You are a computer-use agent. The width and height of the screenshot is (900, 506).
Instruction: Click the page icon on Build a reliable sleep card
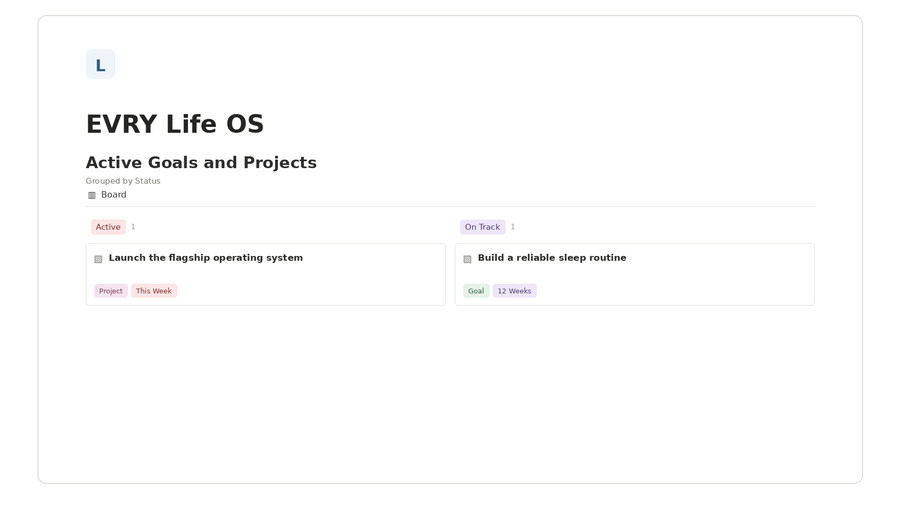(x=467, y=259)
